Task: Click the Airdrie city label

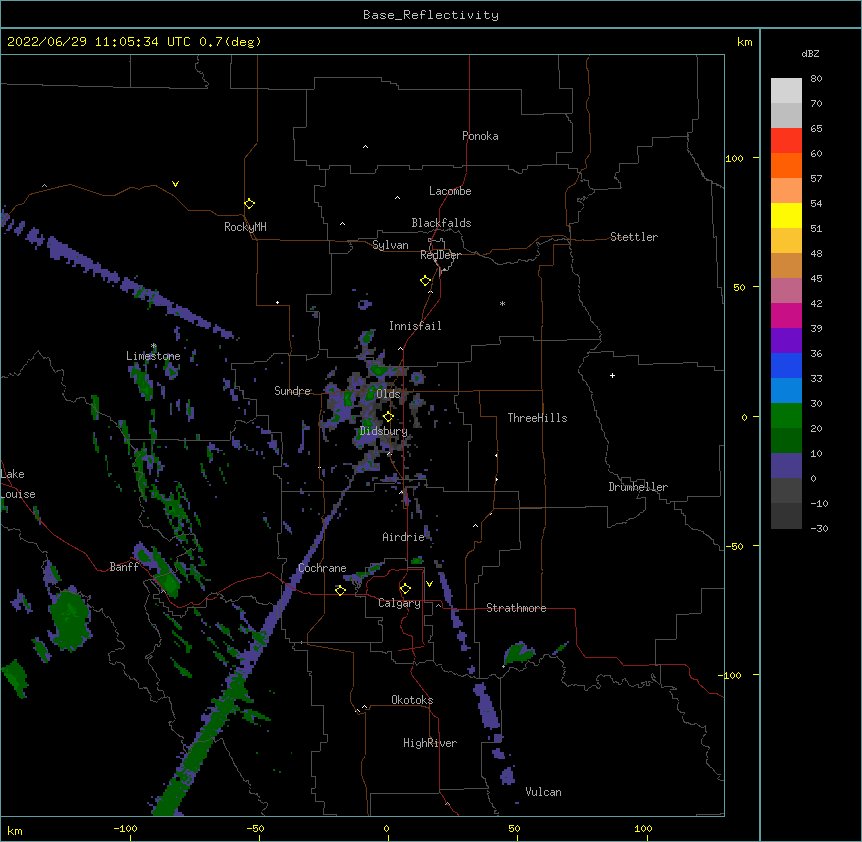Action: click(x=403, y=537)
